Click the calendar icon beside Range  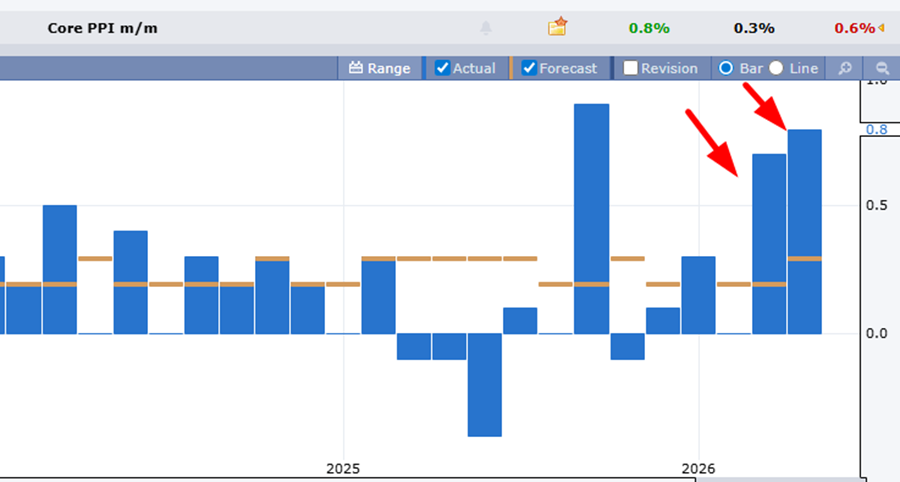(x=356, y=69)
